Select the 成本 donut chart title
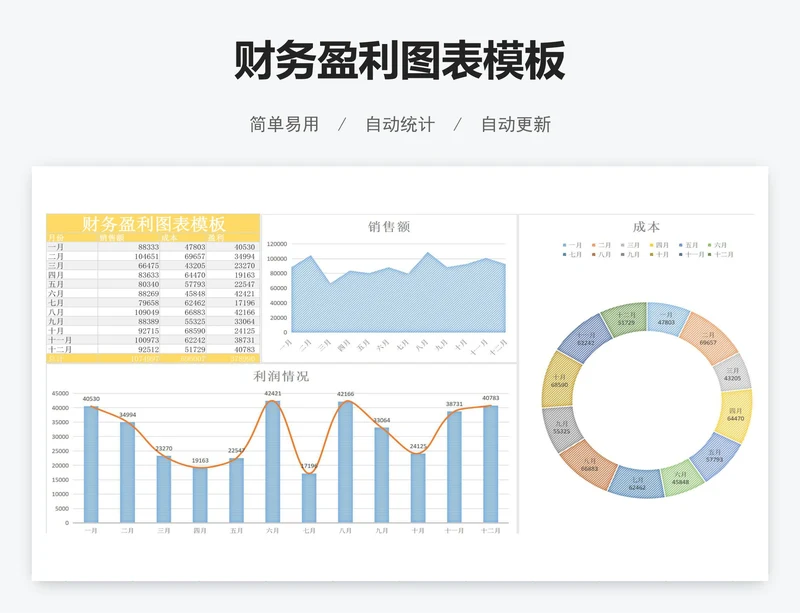 point(646,227)
